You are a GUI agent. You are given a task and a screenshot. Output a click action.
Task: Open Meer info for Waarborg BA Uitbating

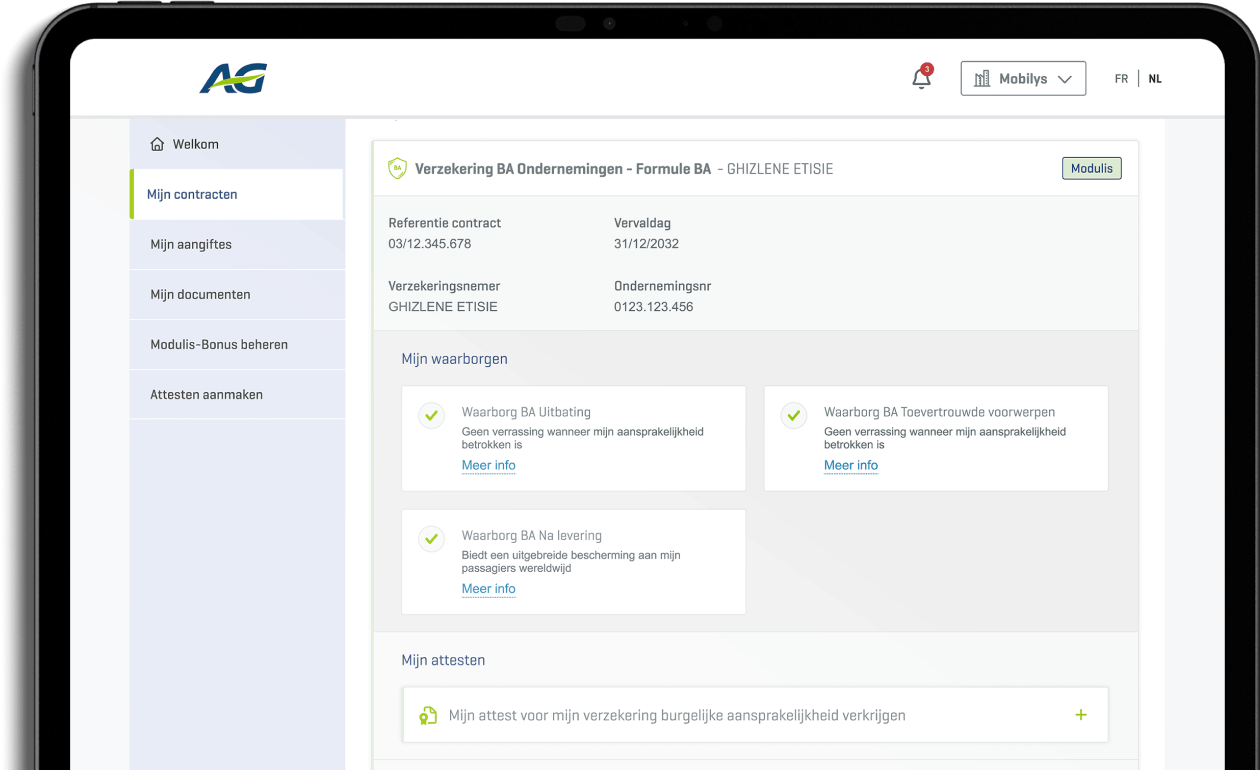[488, 465]
